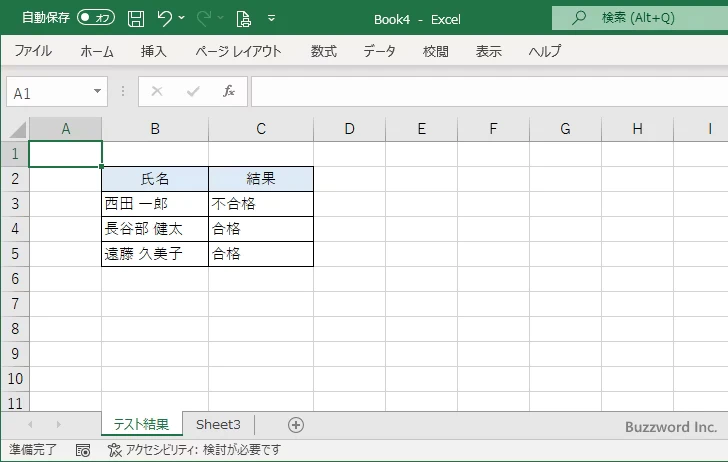Select column A header
The height and width of the screenshot is (462, 728).
[65, 129]
